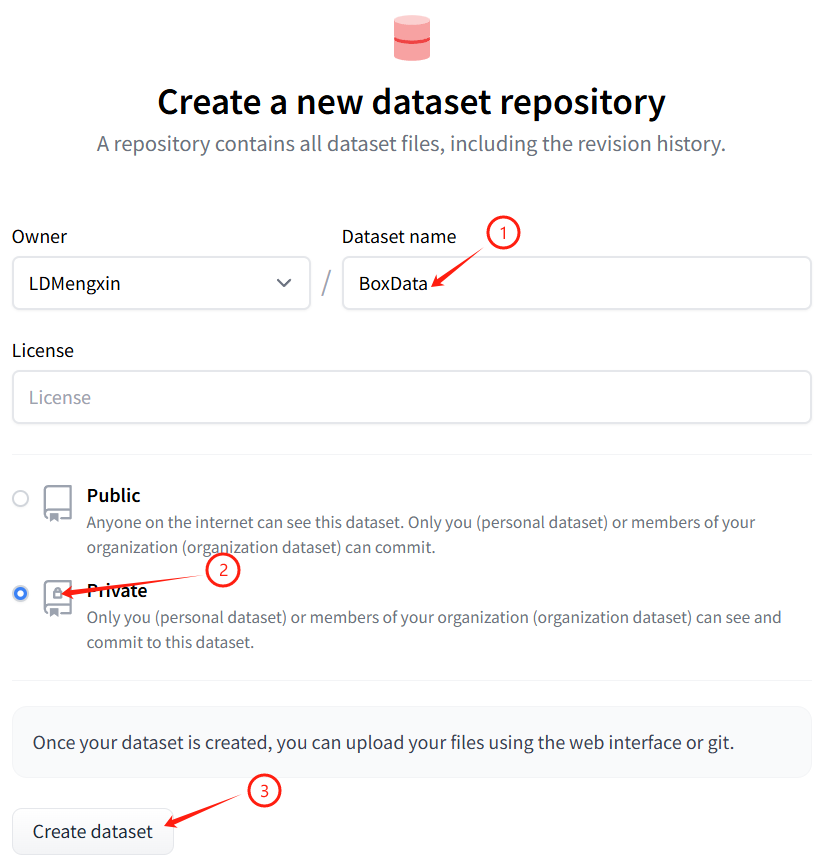Click the red annotation circle numbered 1
This screenshot has width=826, height=863.
[504, 234]
